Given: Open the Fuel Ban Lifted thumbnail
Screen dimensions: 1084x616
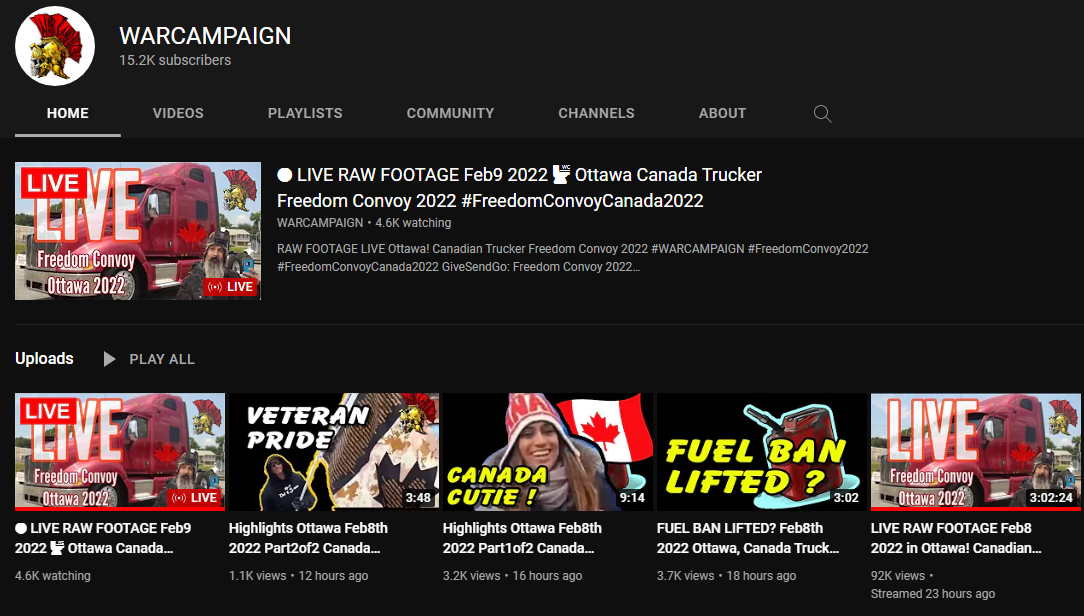Looking at the screenshot, I should pyautogui.click(x=761, y=451).
